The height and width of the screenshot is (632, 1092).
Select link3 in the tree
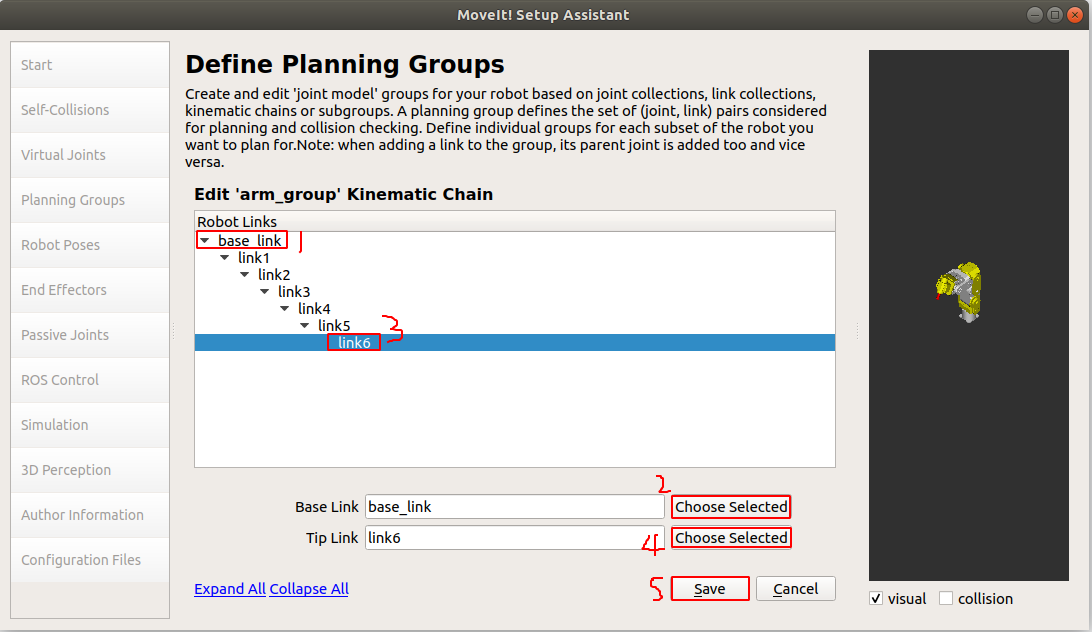[294, 292]
